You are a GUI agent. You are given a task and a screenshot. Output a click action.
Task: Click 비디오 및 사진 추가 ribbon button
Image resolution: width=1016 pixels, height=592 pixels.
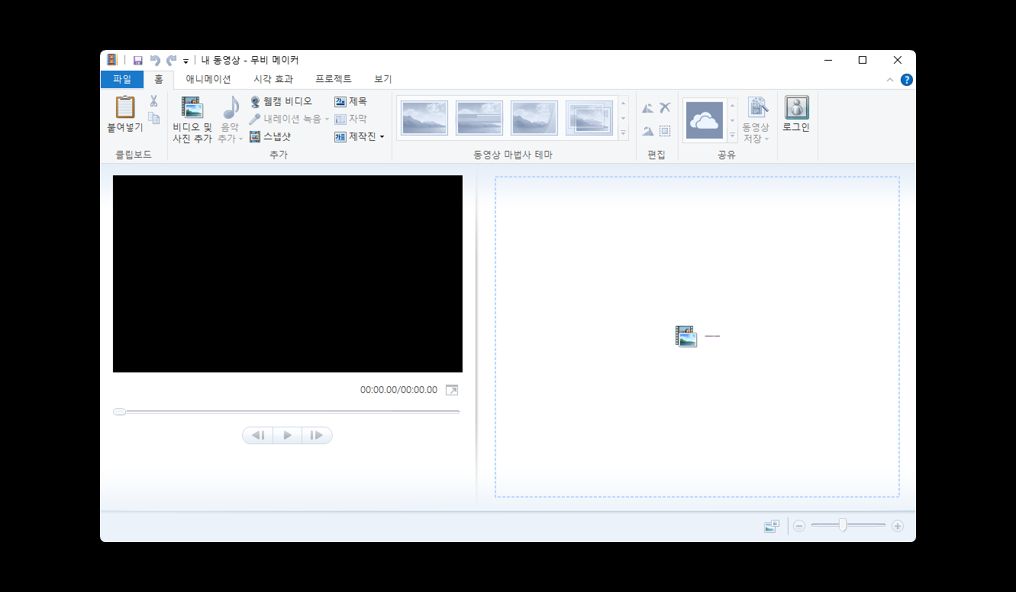pos(192,120)
